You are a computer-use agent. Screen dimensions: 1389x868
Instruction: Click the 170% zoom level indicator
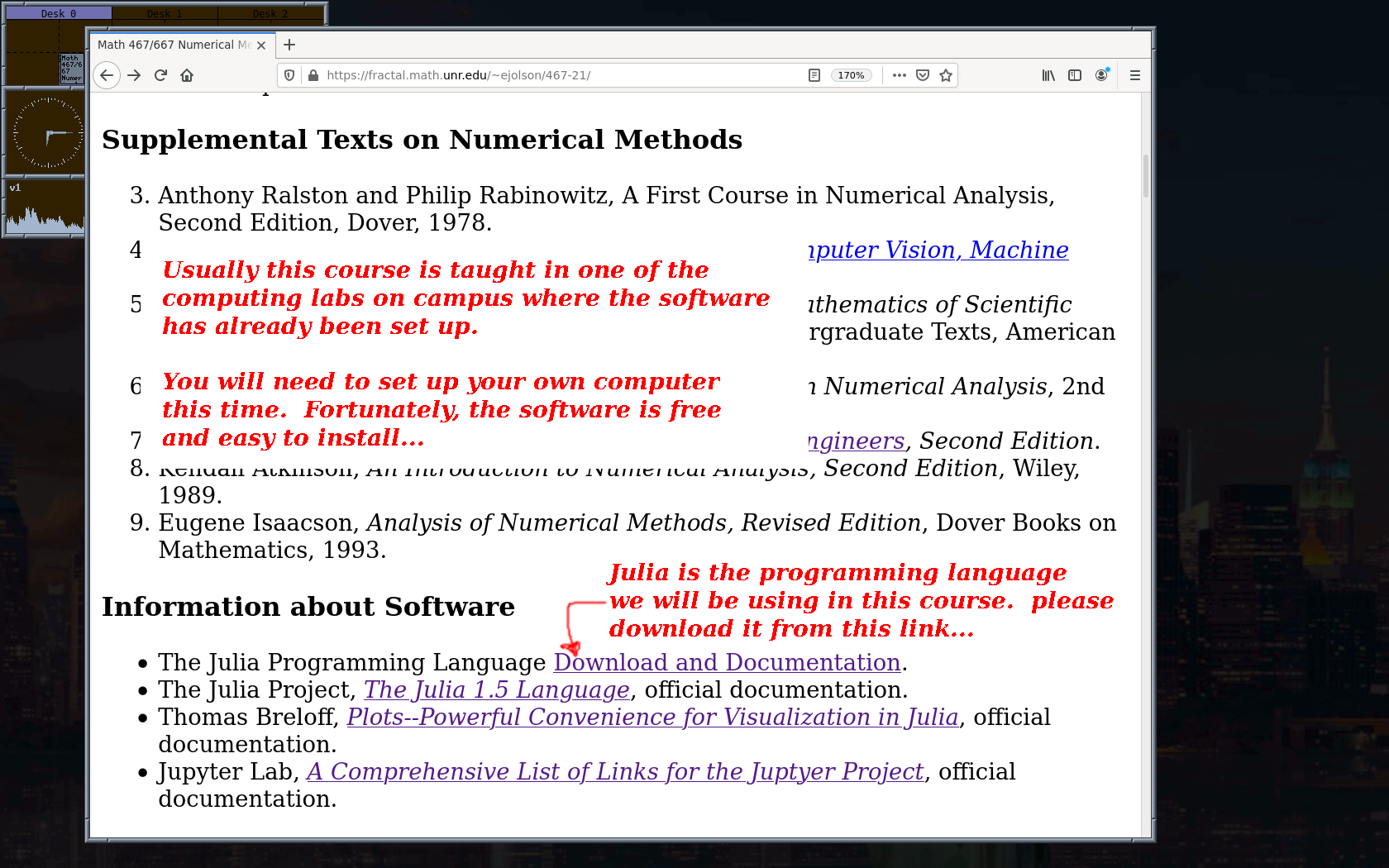point(851,75)
